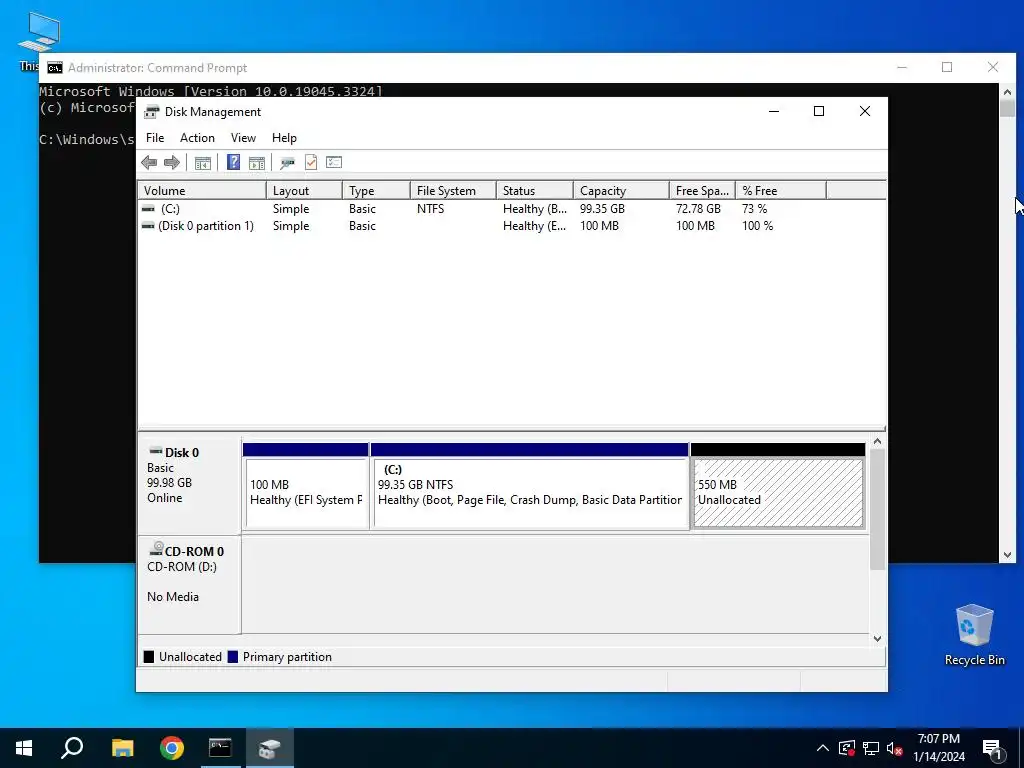Open the Recycle Bin desktop icon
1024x768 pixels.
(974, 635)
